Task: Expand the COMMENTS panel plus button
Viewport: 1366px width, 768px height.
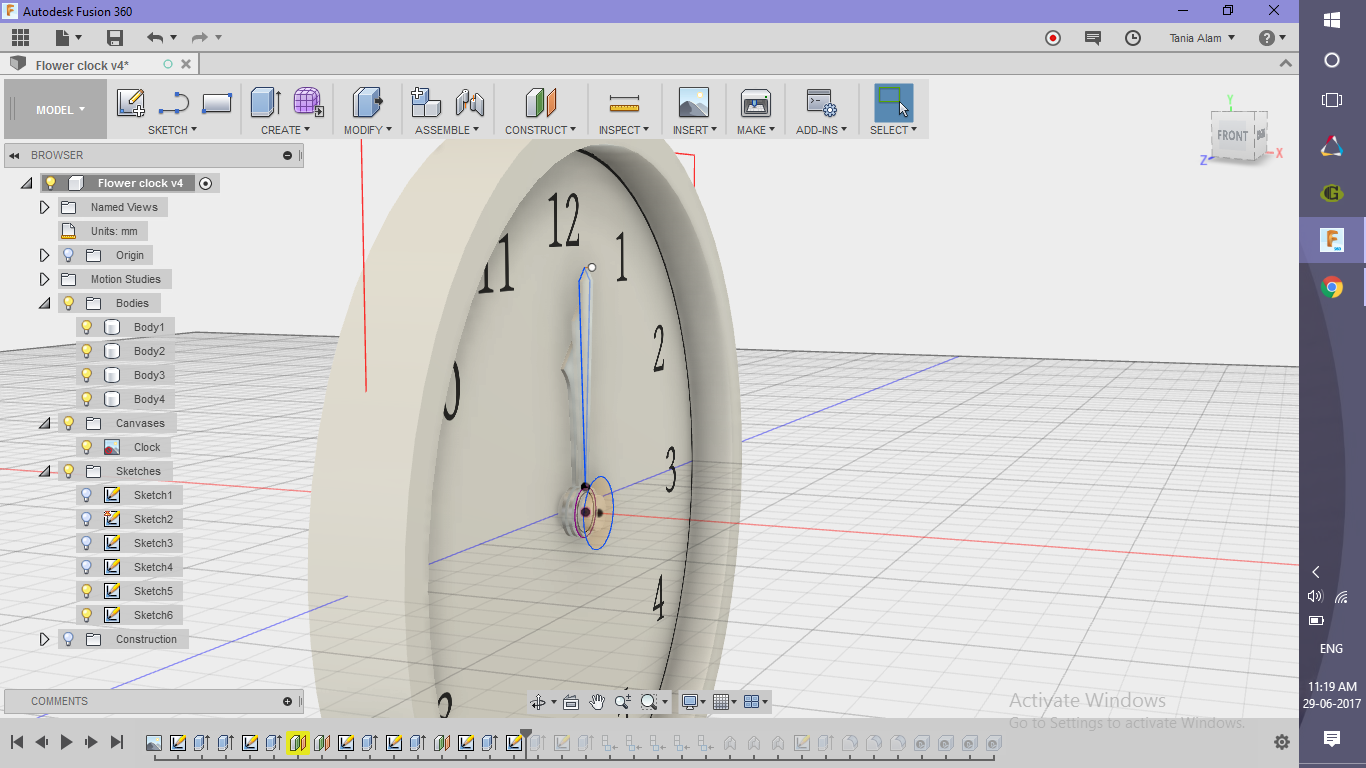Action: point(287,701)
